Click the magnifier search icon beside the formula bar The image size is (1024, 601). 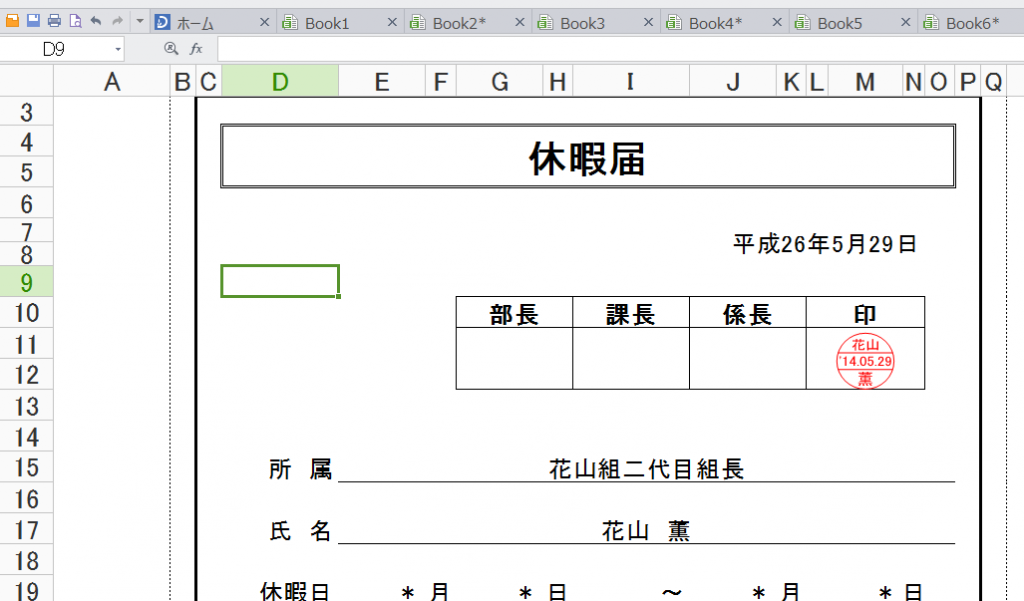point(170,46)
